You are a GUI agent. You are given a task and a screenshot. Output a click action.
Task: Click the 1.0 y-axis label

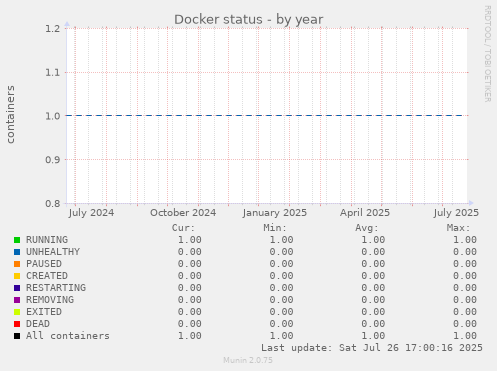[x=53, y=116]
